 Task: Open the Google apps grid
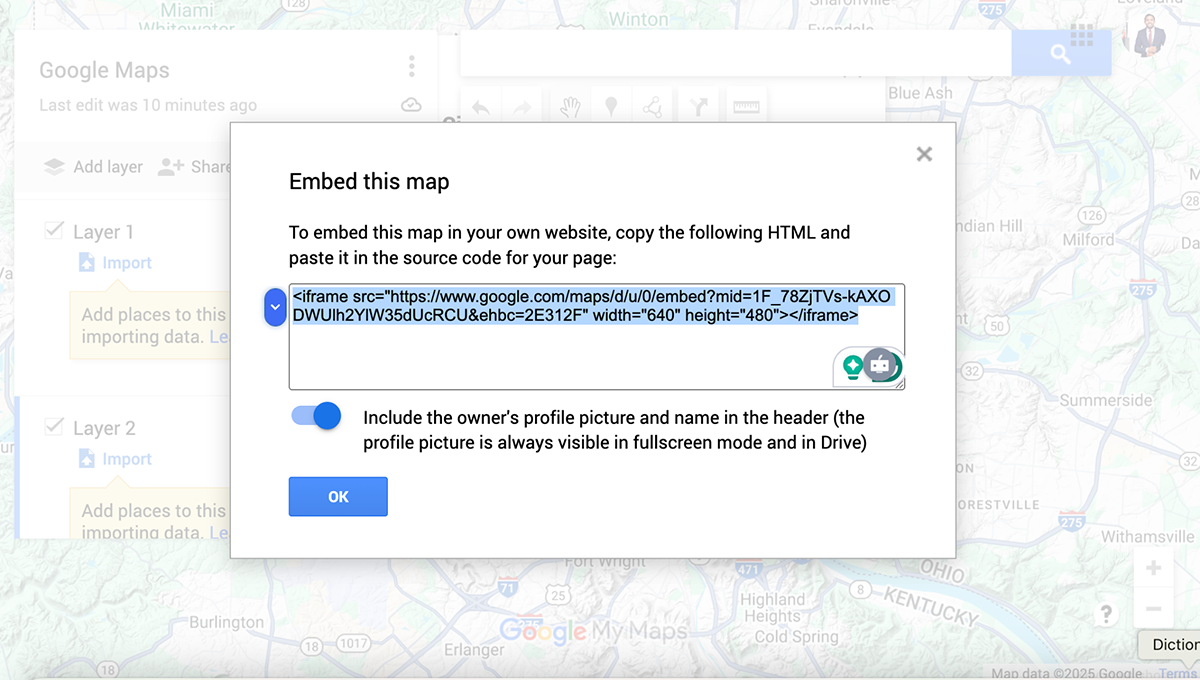[x=1082, y=37]
